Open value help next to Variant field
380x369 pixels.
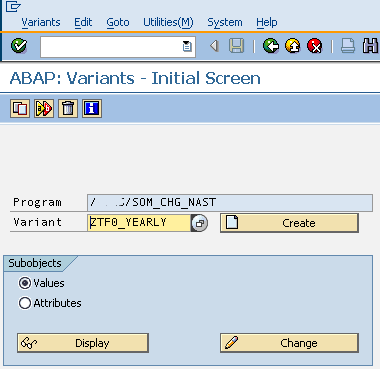(200, 223)
